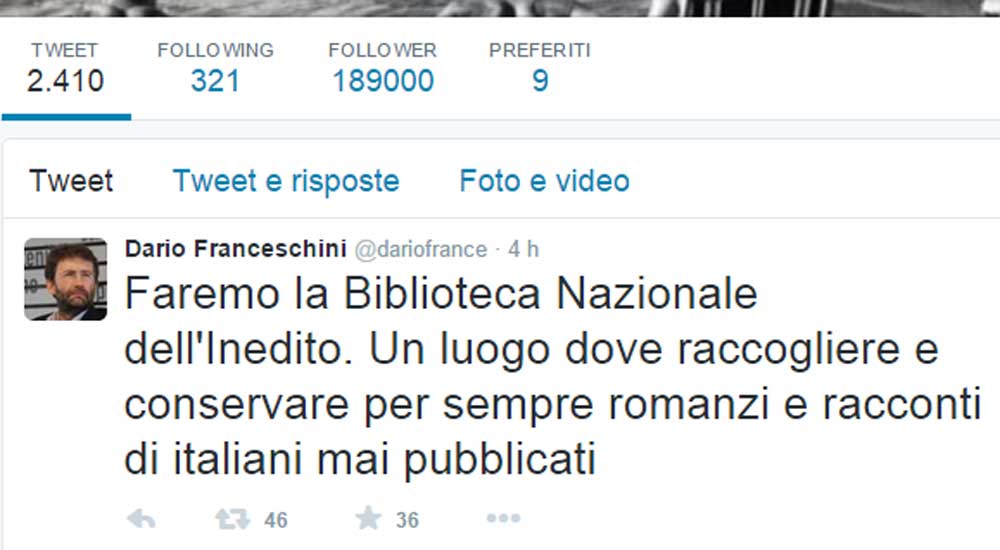Image resolution: width=1000 pixels, height=550 pixels.
Task: Click the 189000 follower number
Action: (383, 81)
